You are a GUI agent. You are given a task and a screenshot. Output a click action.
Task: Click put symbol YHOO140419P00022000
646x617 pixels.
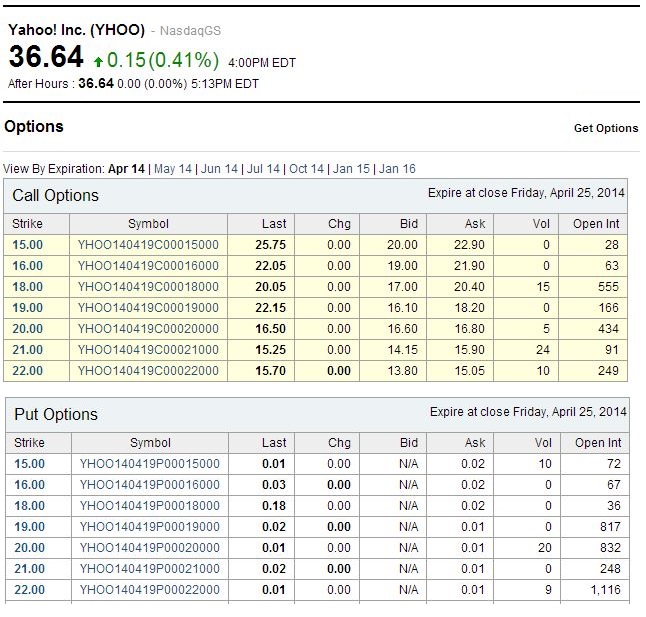click(x=150, y=590)
